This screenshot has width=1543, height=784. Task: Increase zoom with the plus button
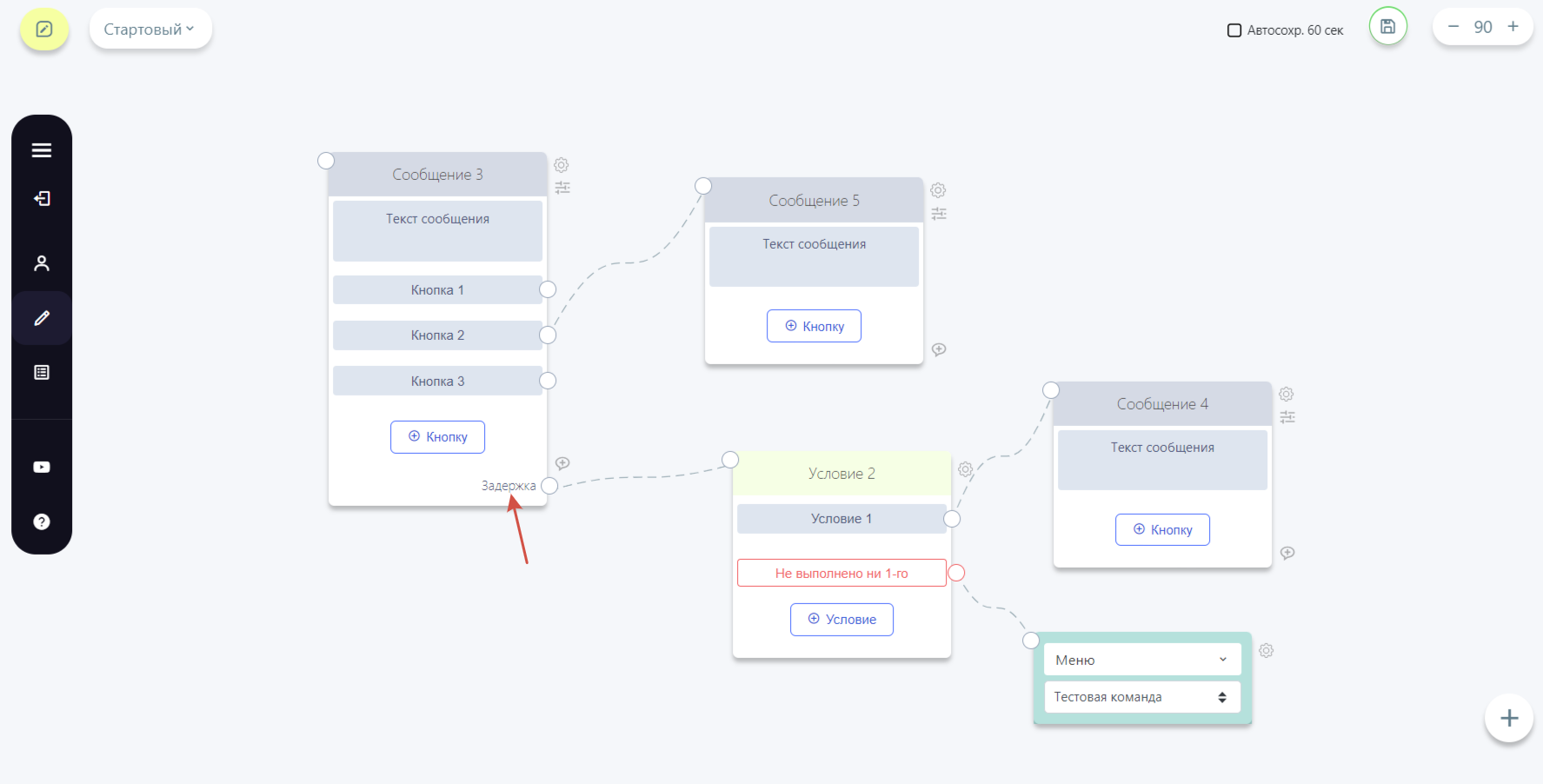pyautogui.click(x=1513, y=27)
